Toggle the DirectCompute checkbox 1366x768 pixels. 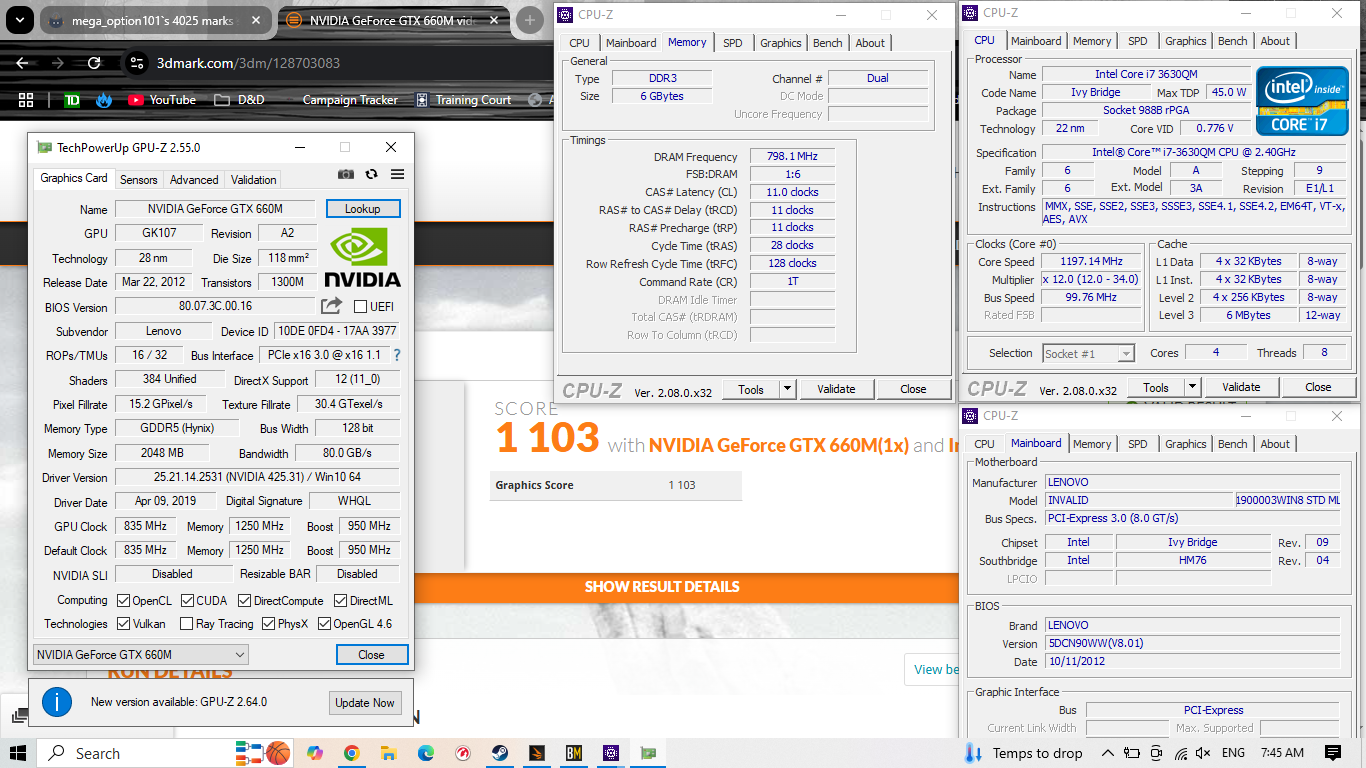point(245,601)
